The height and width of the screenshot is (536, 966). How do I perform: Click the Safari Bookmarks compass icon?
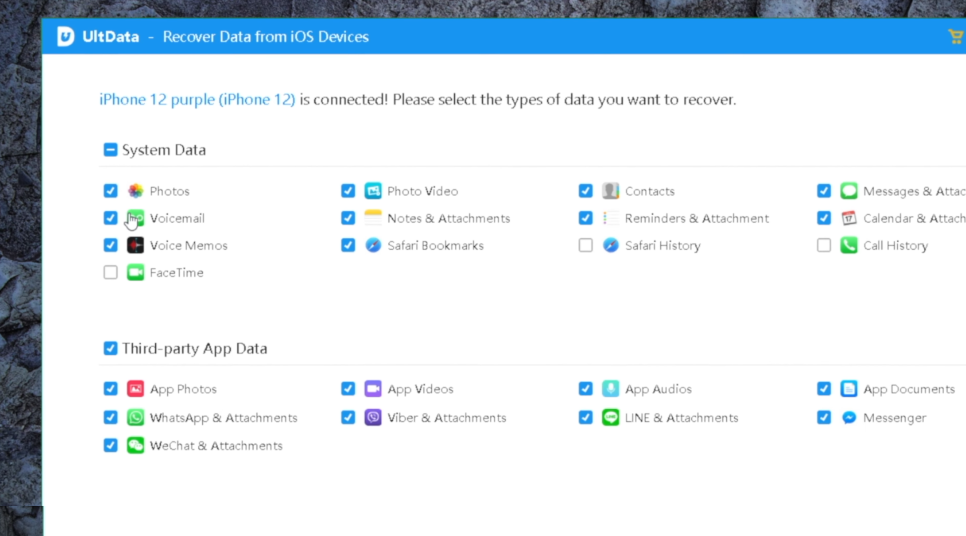click(373, 245)
